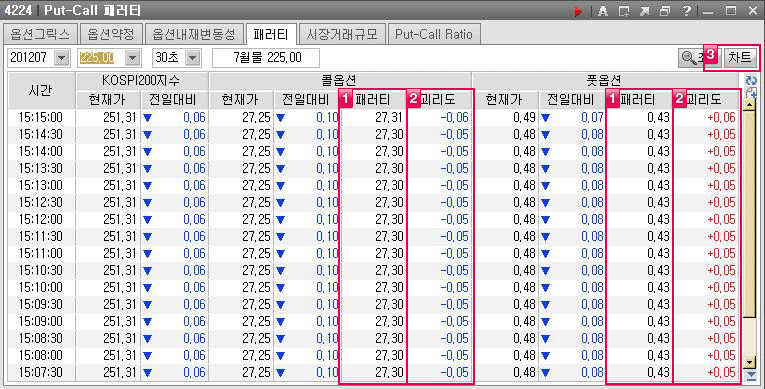The height and width of the screenshot is (389, 765).
Task: Click the new window icon with plus
Action: [624, 11]
